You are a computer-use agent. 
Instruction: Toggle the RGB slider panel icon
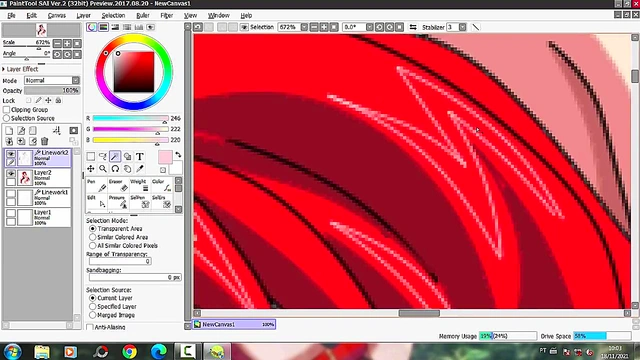(x=103, y=27)
